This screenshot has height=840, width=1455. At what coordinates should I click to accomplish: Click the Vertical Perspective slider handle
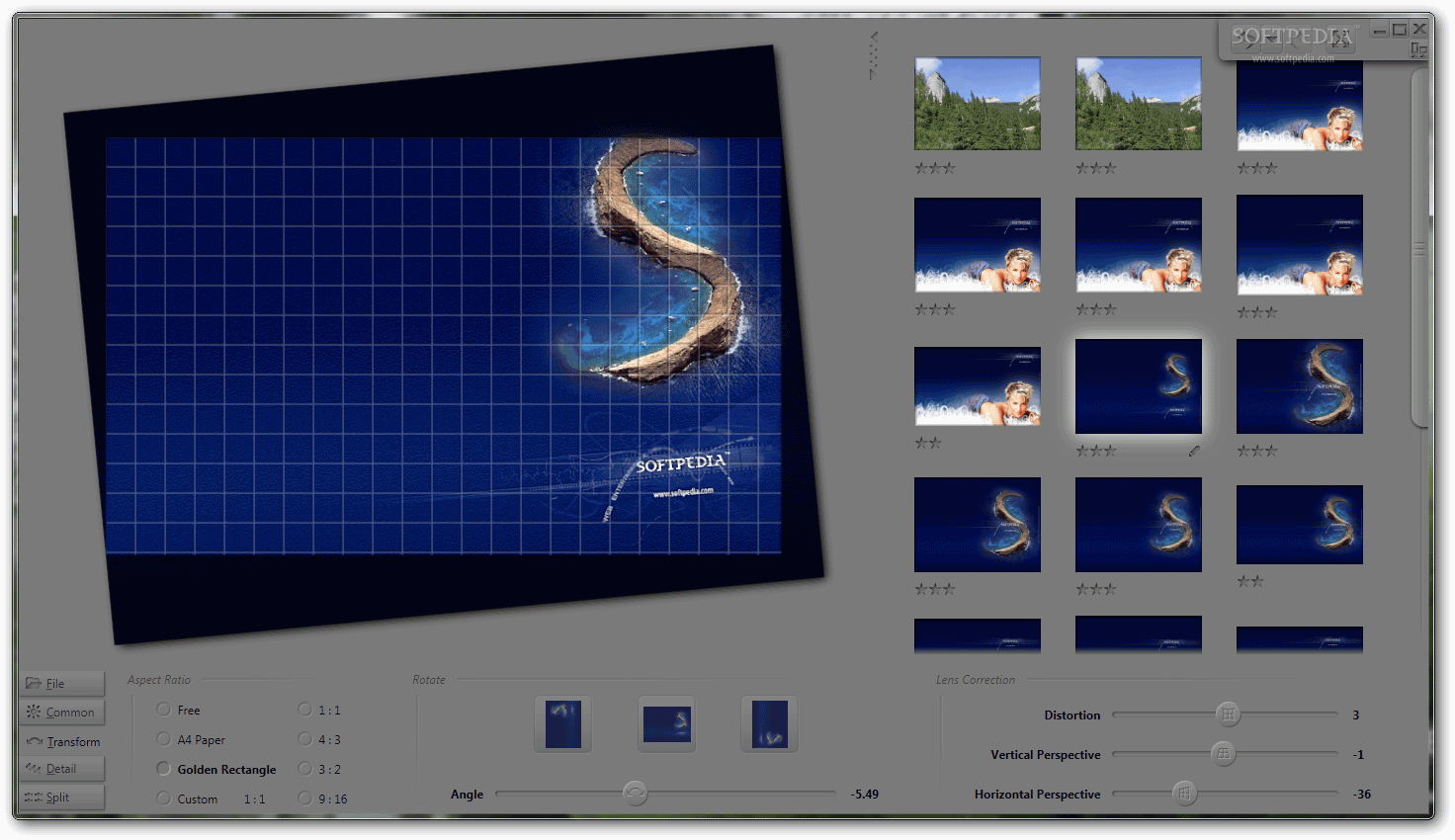click(1224, 753)
